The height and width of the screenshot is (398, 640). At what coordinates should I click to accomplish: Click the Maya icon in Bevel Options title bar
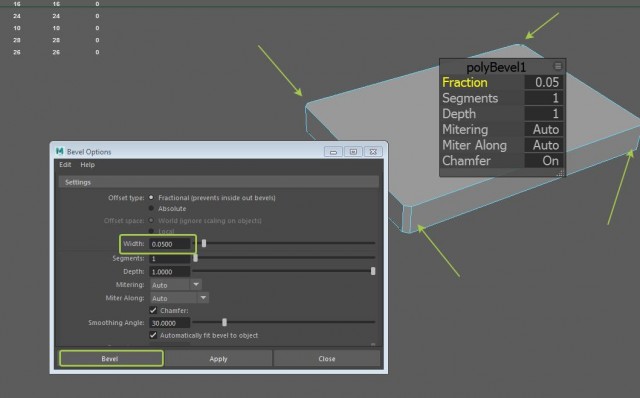tap(60, 151)
